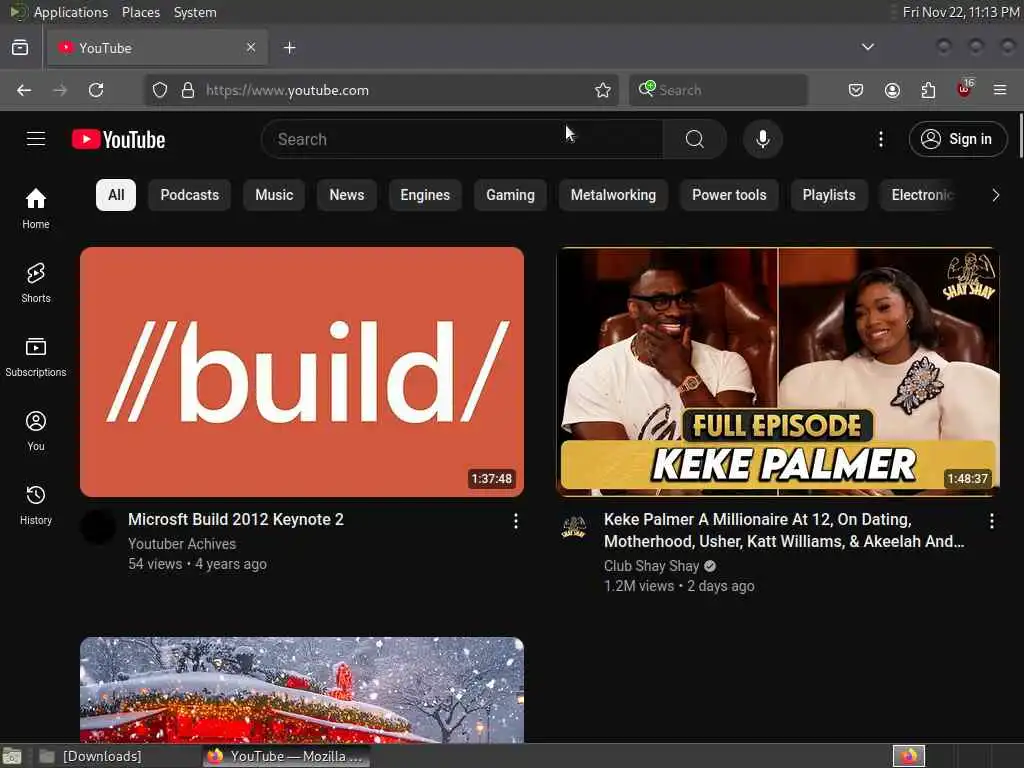
Task: Open the You section in sidebar
Action: [36, 430]
